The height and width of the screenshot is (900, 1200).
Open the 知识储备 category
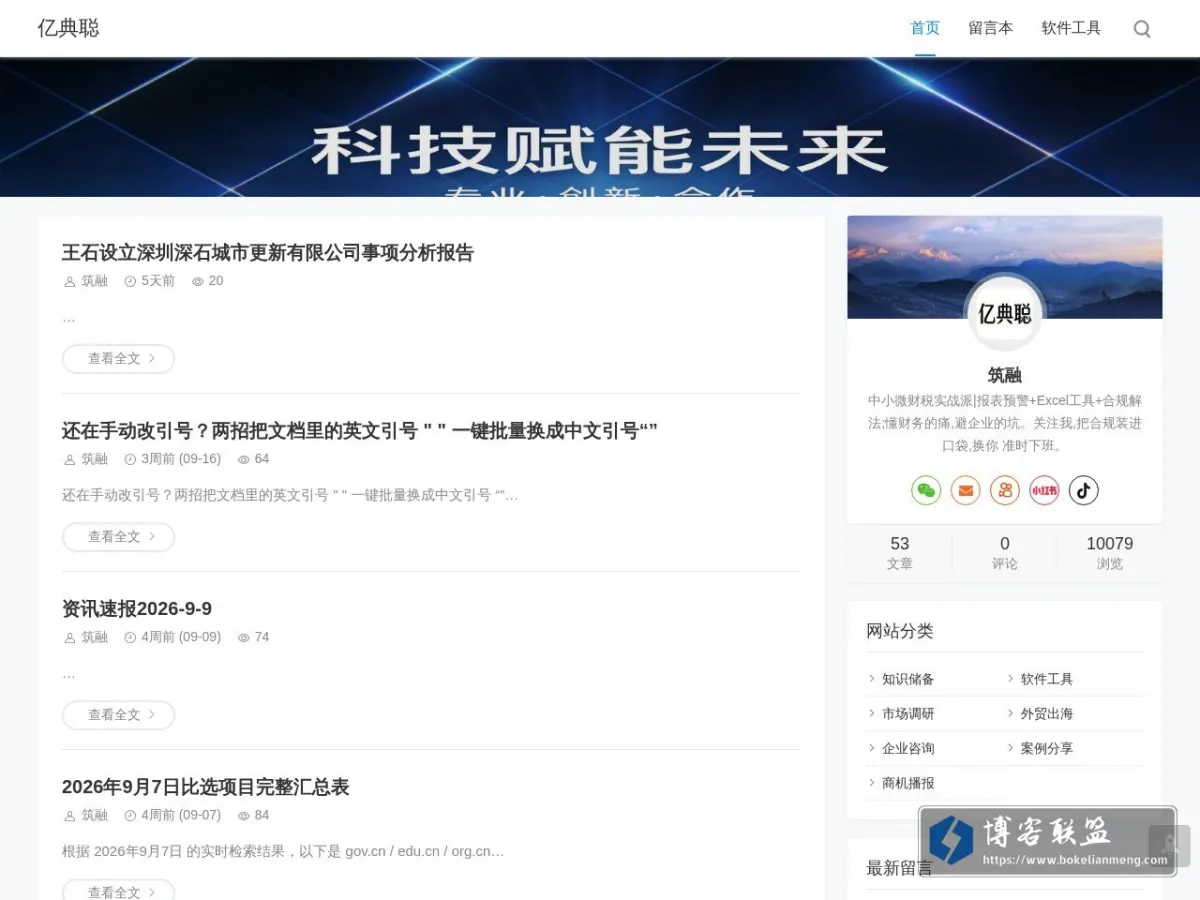coord(908,679)
